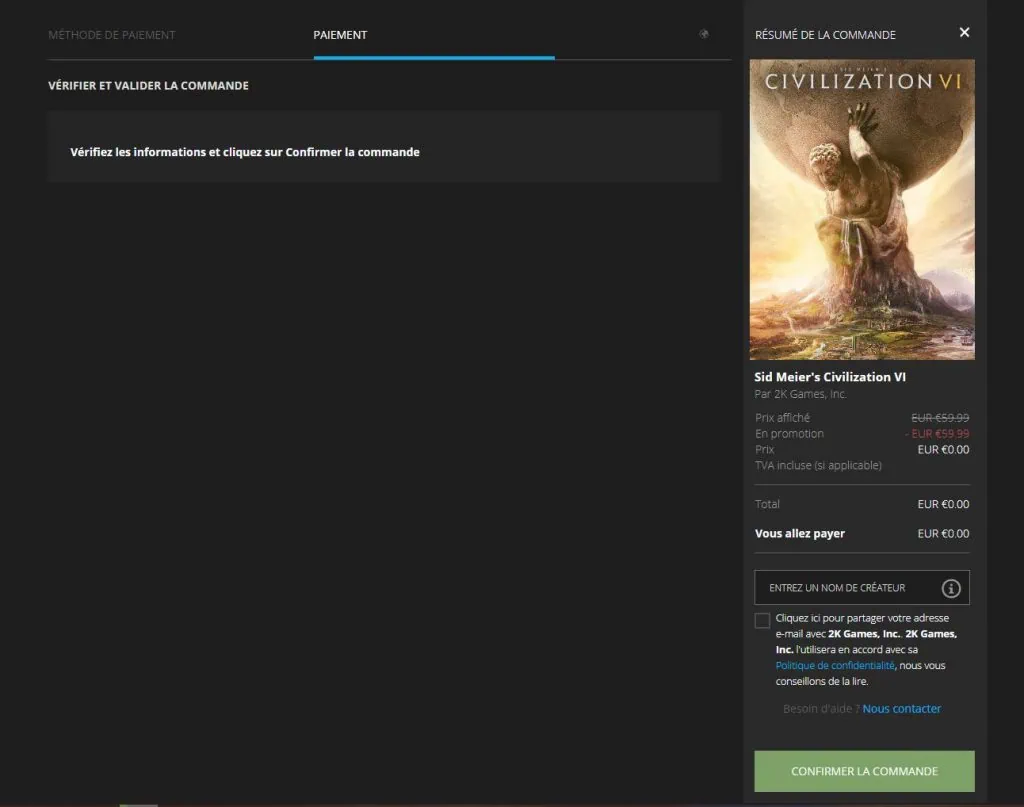Click the Civilization VI cover art
This screenshot has width=1024, height=807.
point(862,210)
